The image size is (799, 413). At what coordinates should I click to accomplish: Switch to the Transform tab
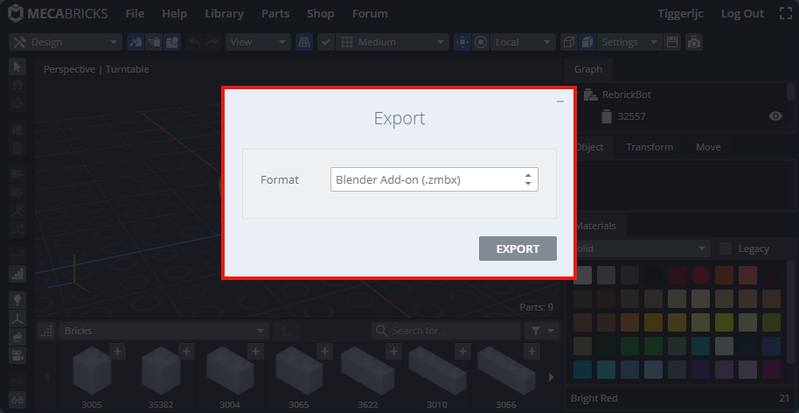coord(649,147)
